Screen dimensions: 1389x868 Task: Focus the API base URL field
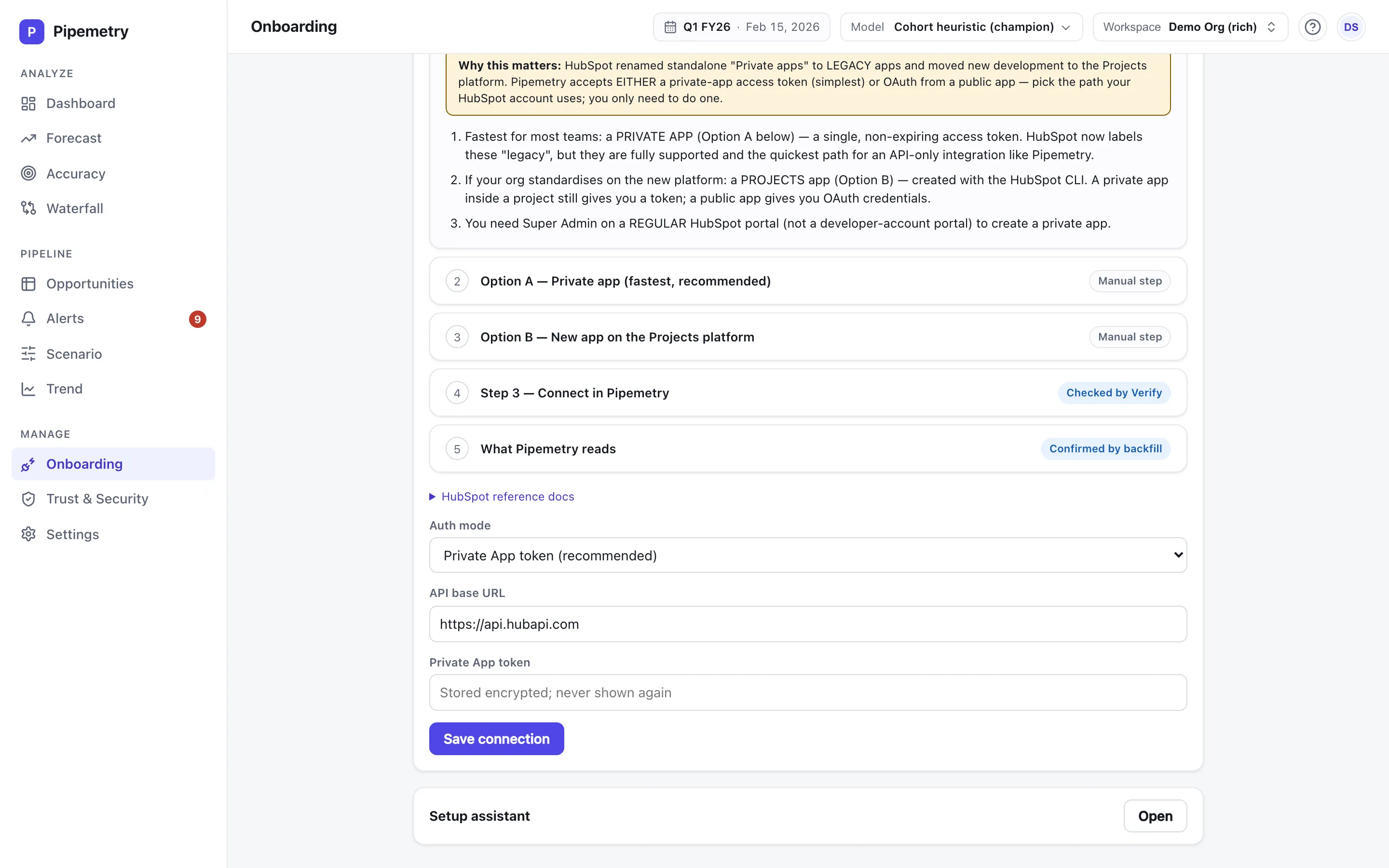click(x=807, y=624)
